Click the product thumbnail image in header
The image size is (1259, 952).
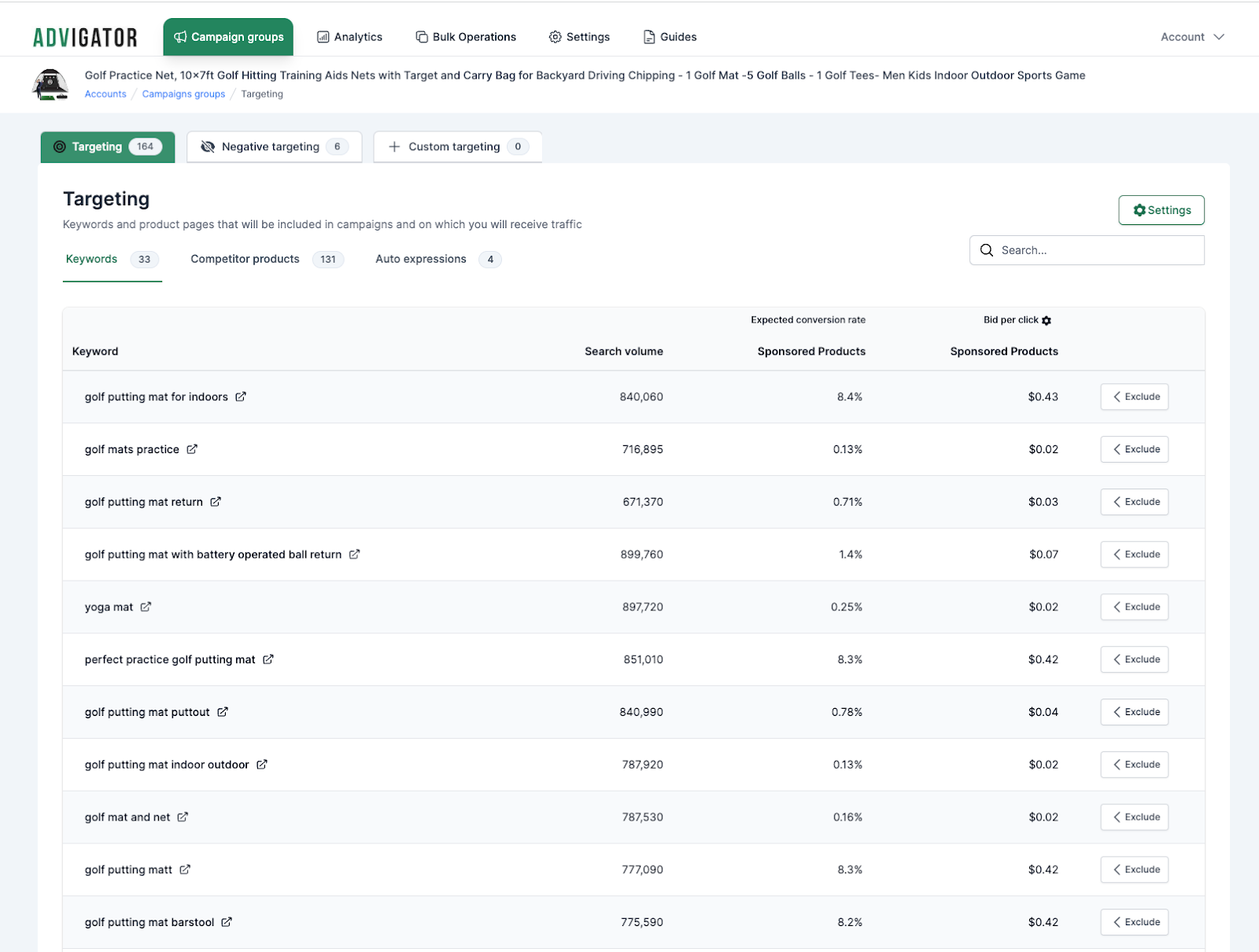(x=50, y=84)
